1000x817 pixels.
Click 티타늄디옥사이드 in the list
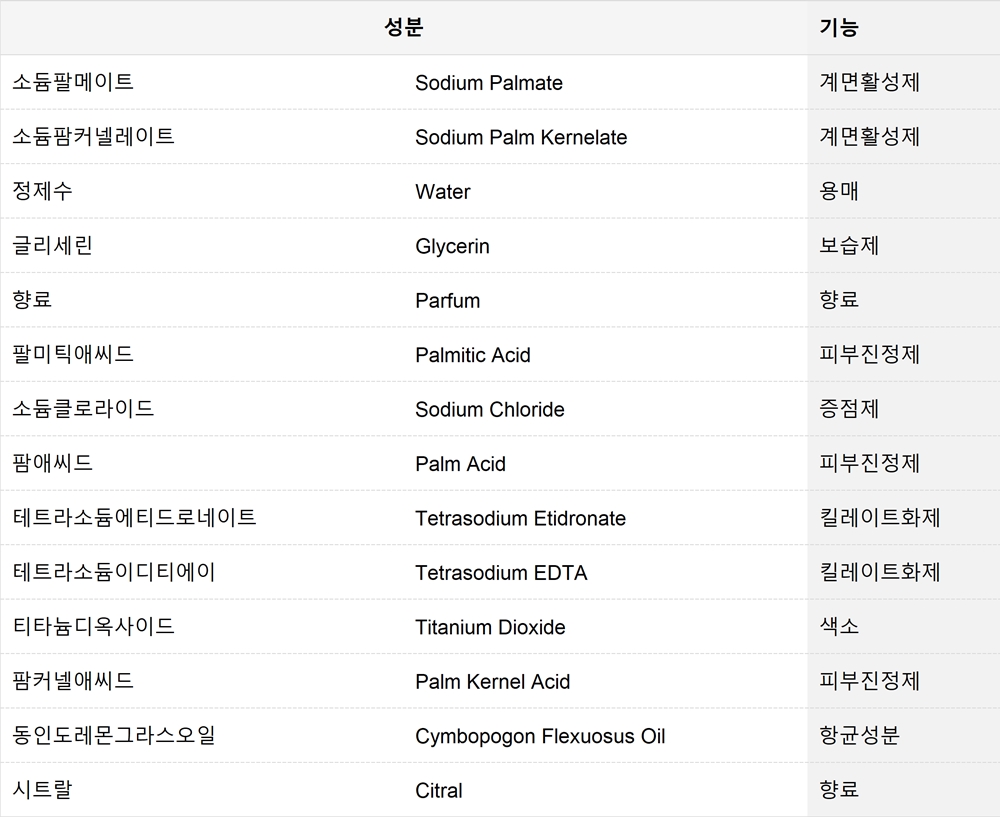(93, 626)
